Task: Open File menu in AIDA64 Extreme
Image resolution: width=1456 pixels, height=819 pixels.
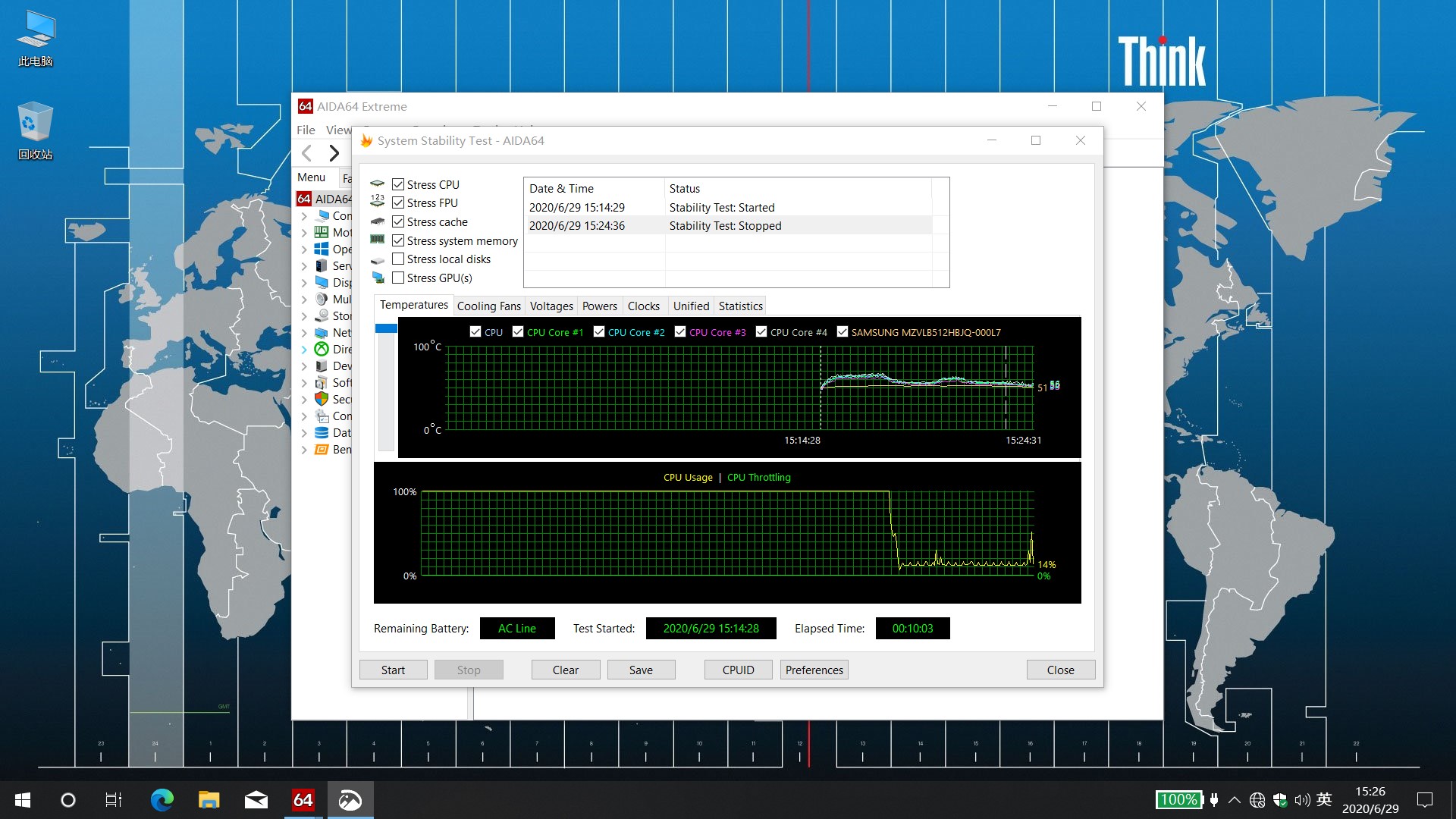Action: [306, 130]
